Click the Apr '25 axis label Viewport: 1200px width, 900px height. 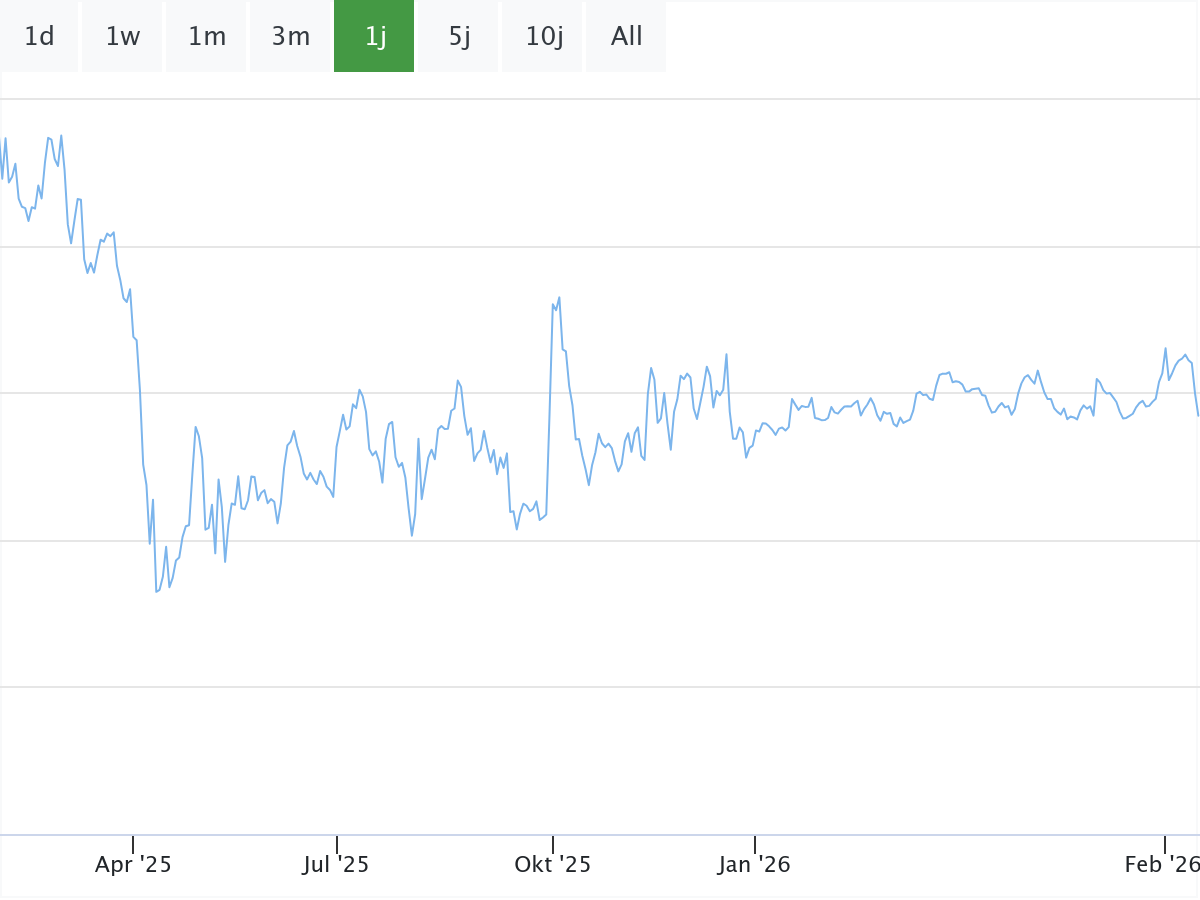coord(133,864)
